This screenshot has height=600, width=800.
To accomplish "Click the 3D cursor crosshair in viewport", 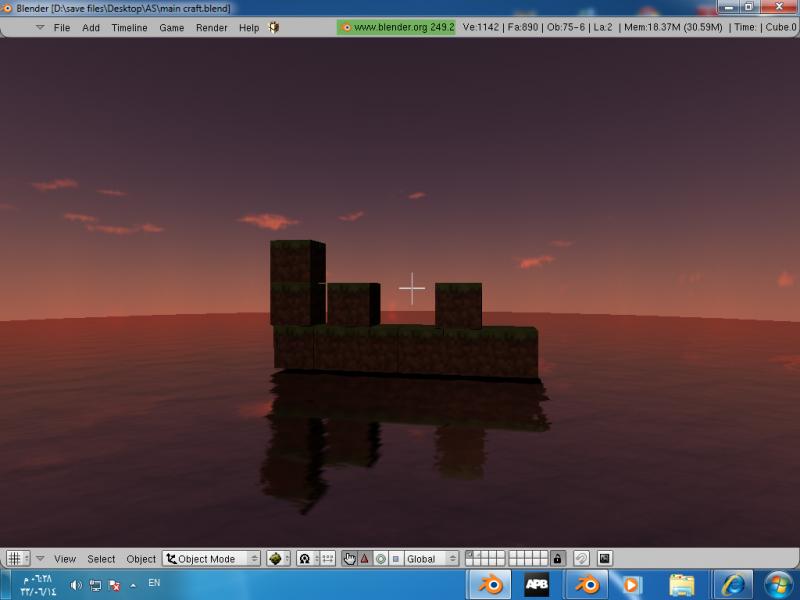I will click(x=412, y=288).
